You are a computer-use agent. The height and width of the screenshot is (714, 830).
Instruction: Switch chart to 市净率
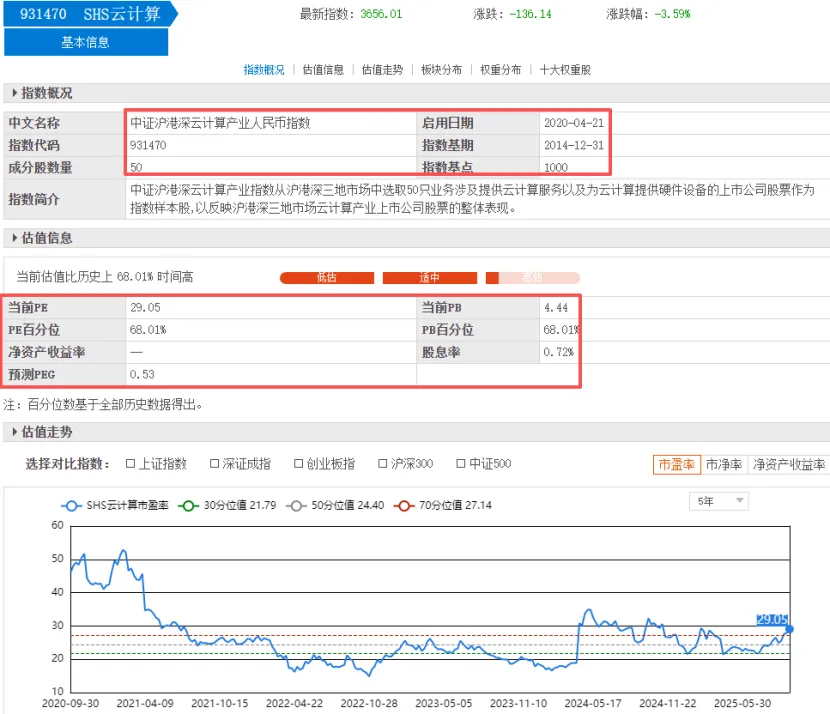tap(723, 465)
